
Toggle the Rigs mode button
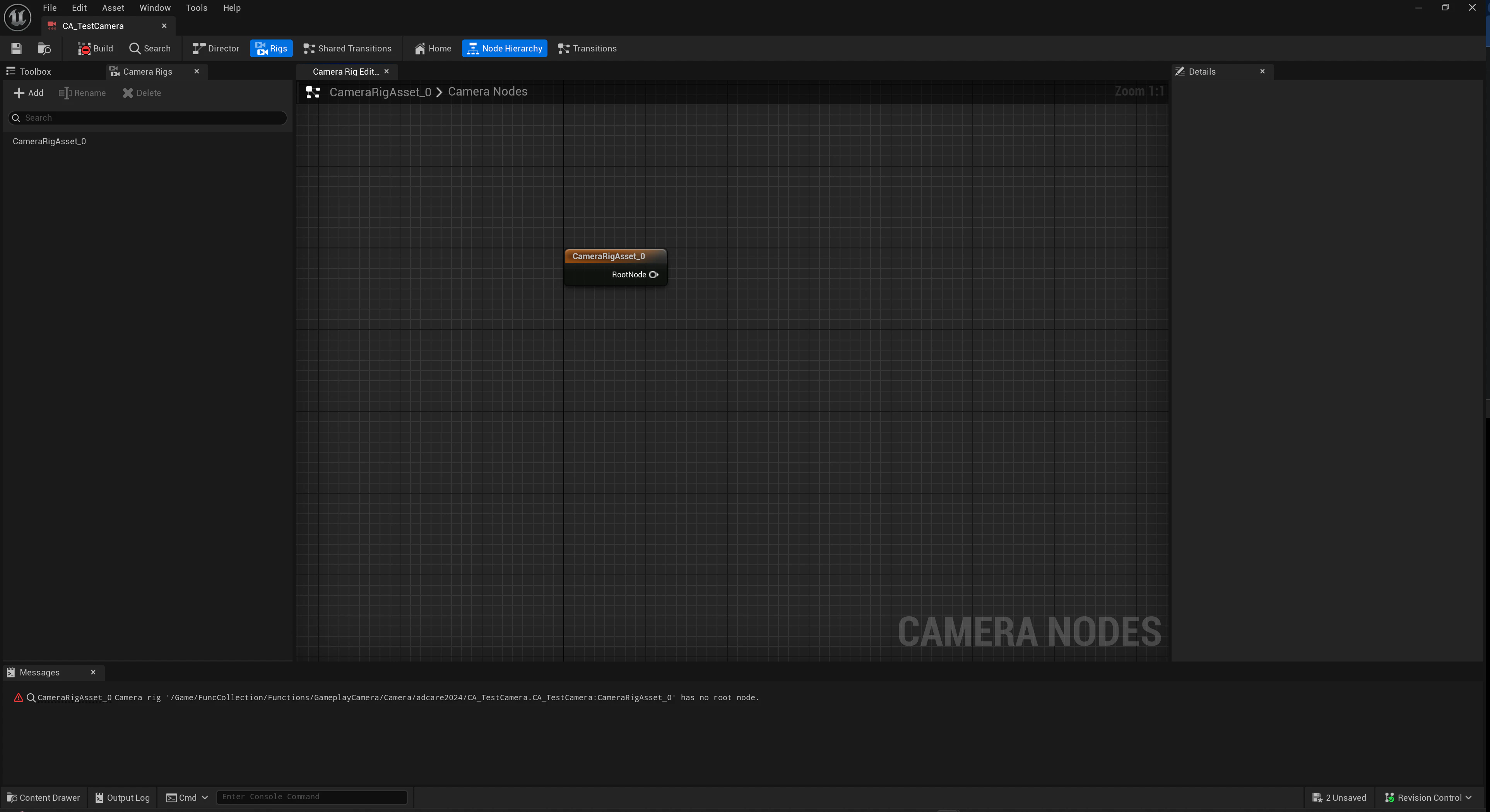(x=271, y=49)
